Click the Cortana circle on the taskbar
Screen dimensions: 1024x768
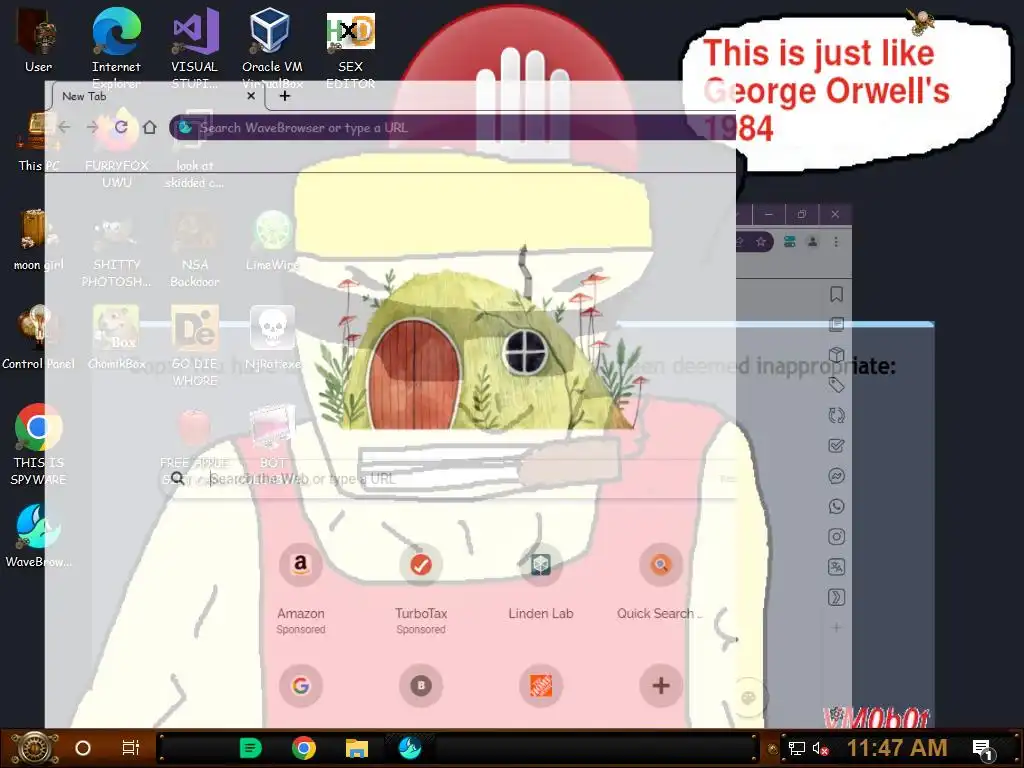pos(83,748)
